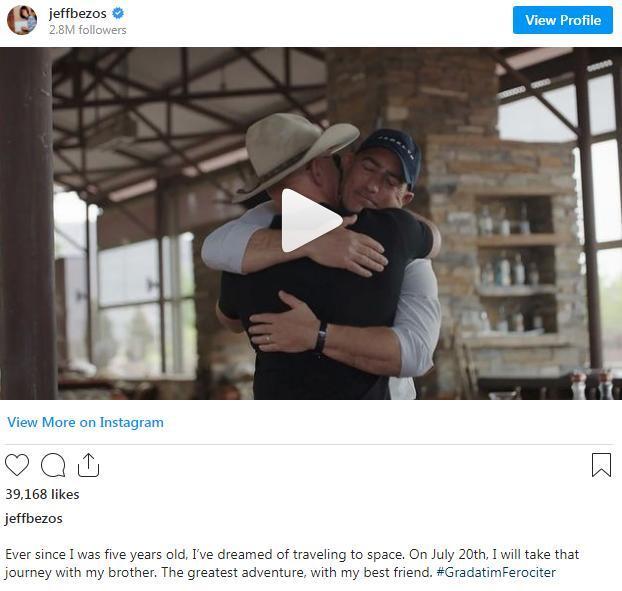This screenshot has width=622, height=591.
Task: Share the post using the upload arrow icon
Action: click(x=88, y=464)
